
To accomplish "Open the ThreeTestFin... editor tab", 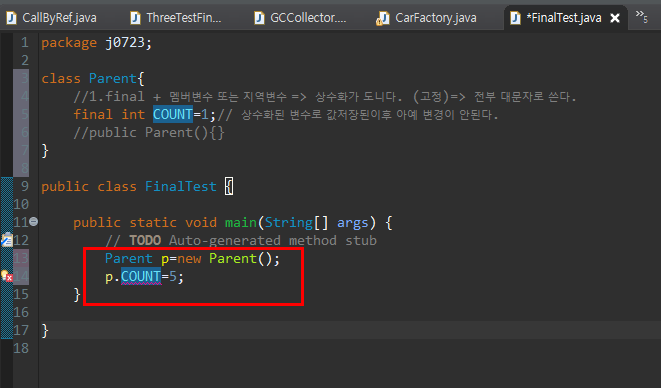I will click(176, 18).
